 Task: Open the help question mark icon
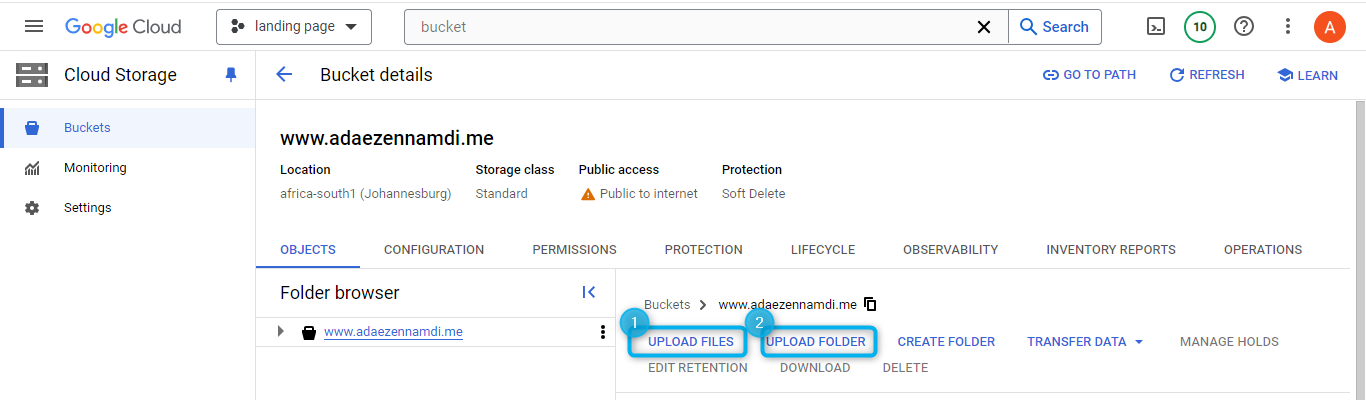1244,27
